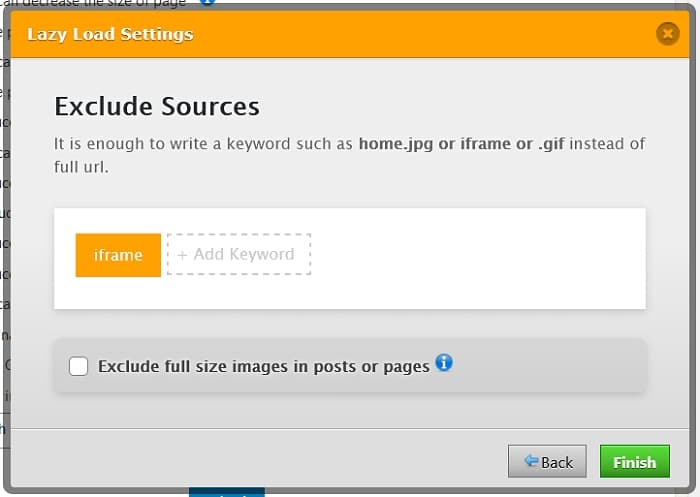Close the Lazy Load Settings dialog
Image resolution: width=700 pixels, height=497 pixels.
coord(667,34)
